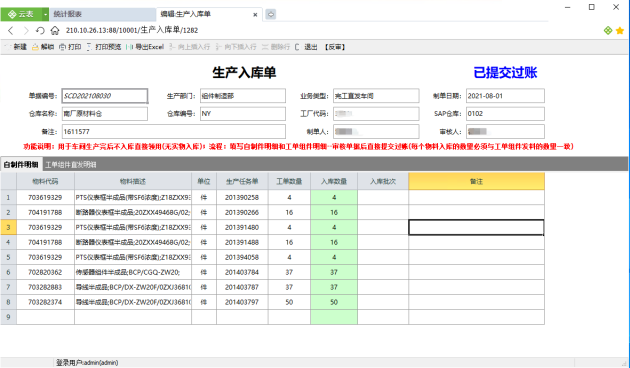630x368 pixels.
Task: Click the 已提交过账 status label
Action: (505, 73)
